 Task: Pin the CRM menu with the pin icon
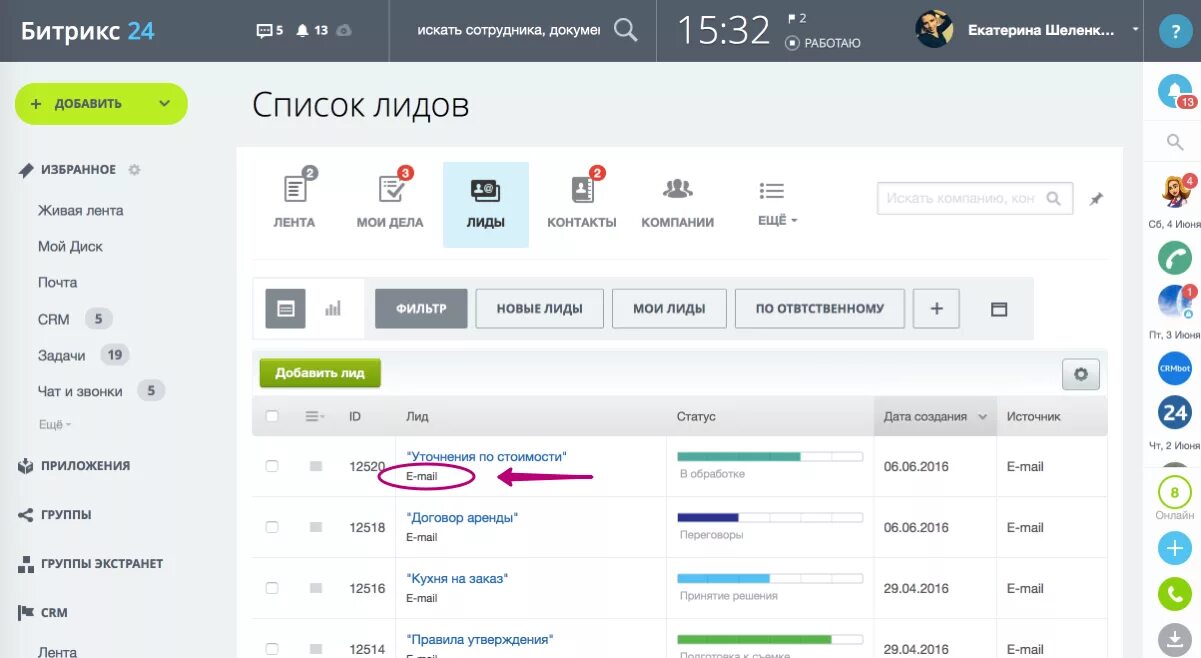coord(1096,199)
